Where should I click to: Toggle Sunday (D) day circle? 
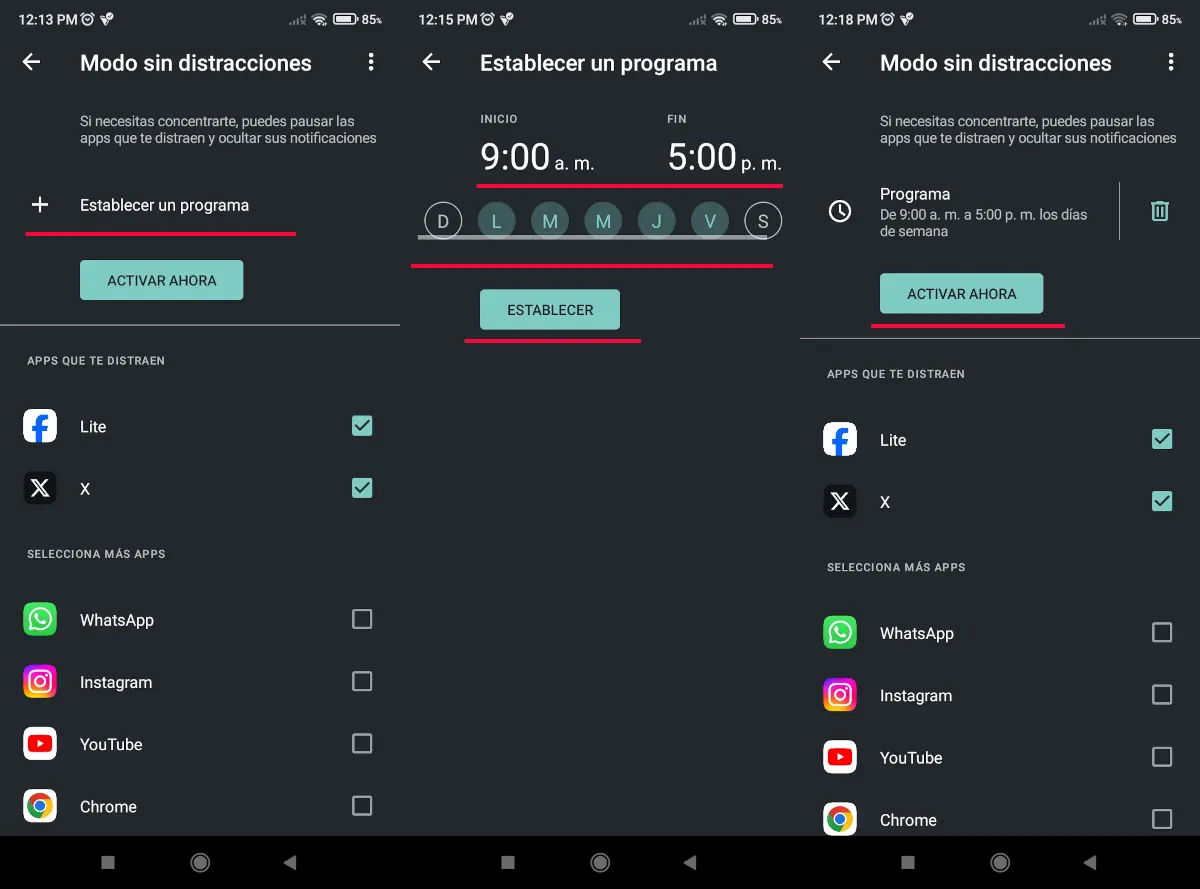443,221
